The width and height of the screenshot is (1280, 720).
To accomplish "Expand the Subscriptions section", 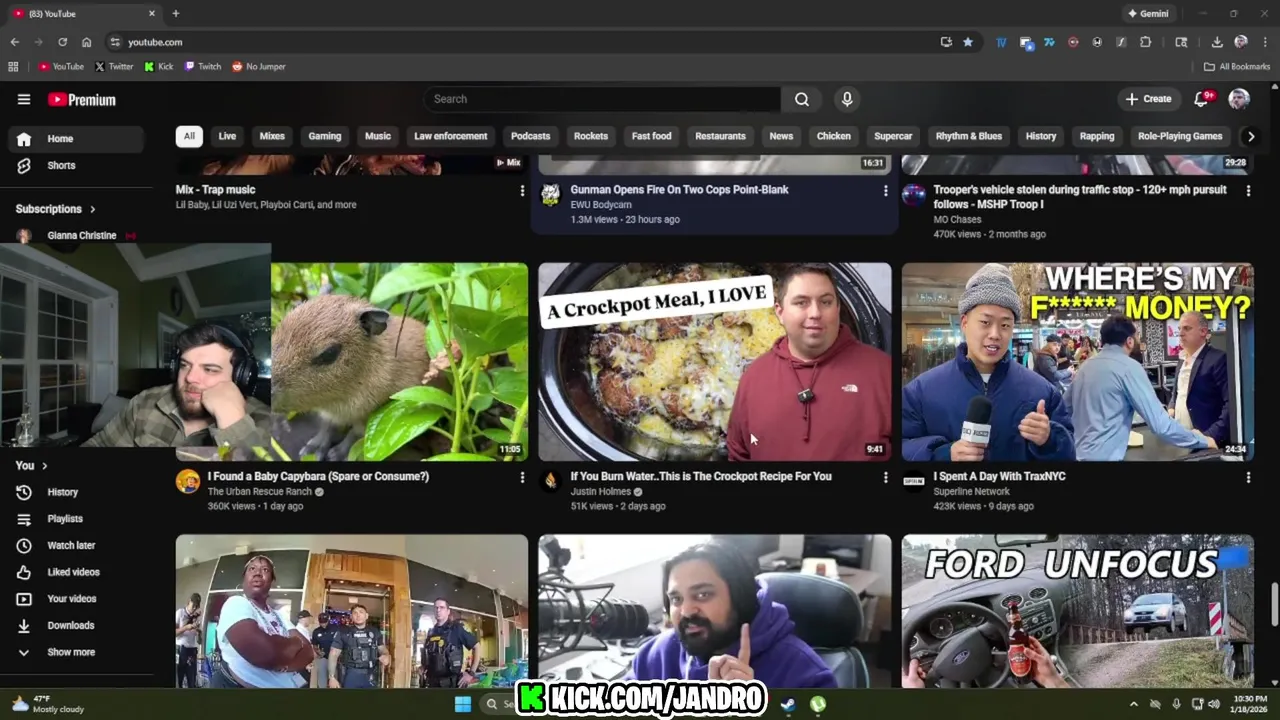I will (x=56, y=209).
